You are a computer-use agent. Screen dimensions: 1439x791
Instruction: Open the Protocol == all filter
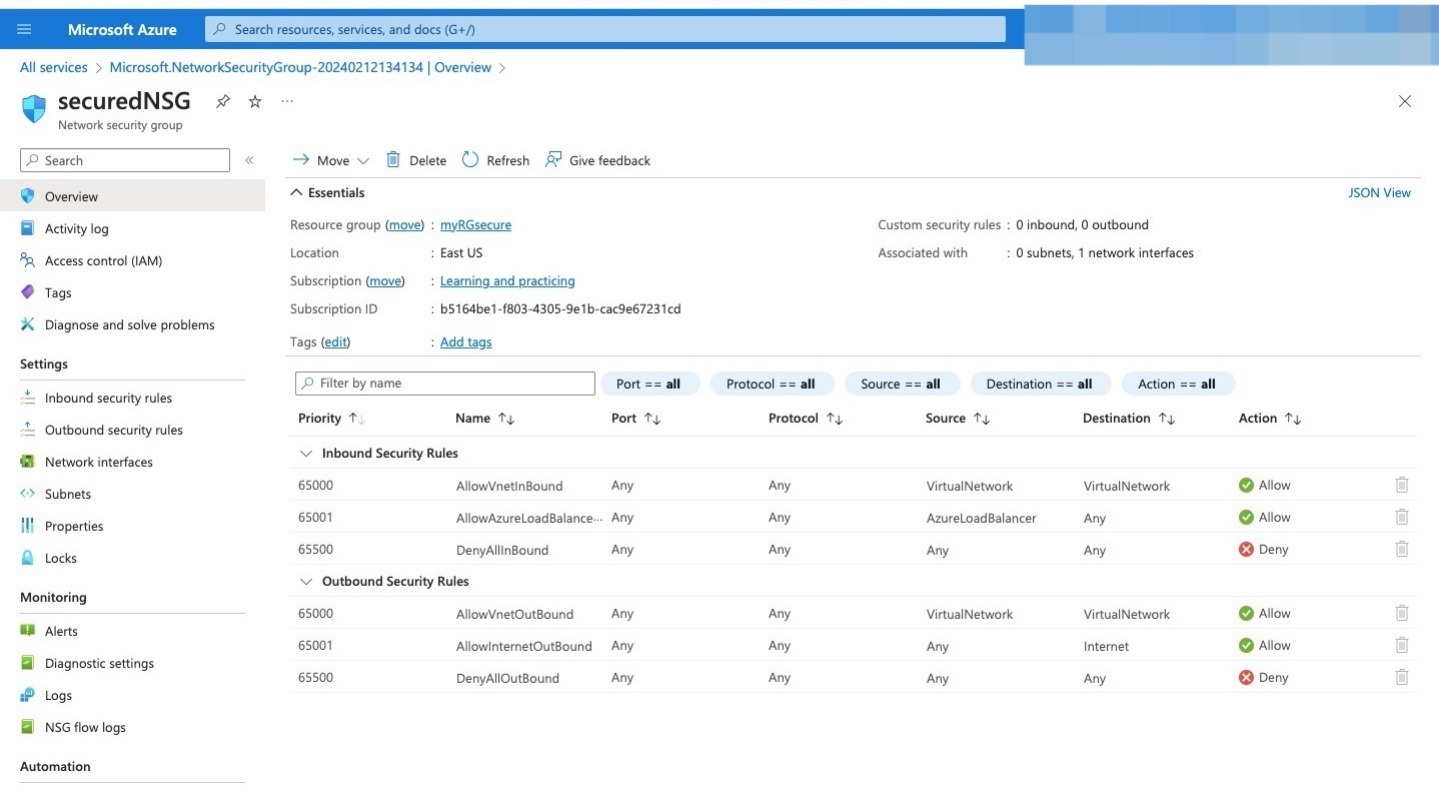pos(771,384)
